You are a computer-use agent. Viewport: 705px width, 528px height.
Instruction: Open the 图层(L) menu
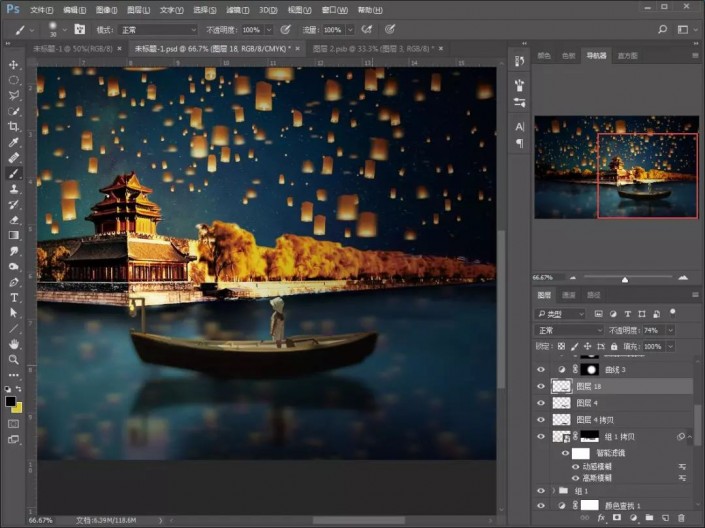(138, 10)
